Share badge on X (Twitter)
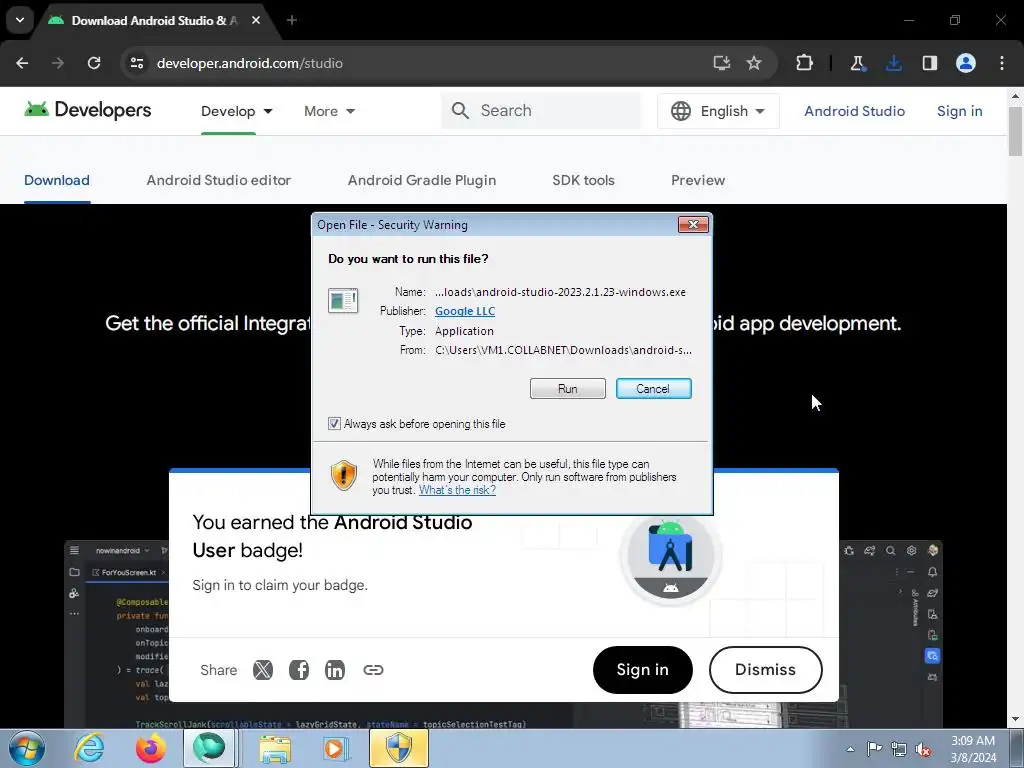This screenshot has height=768, width=1024. click(x=263, y=669)
